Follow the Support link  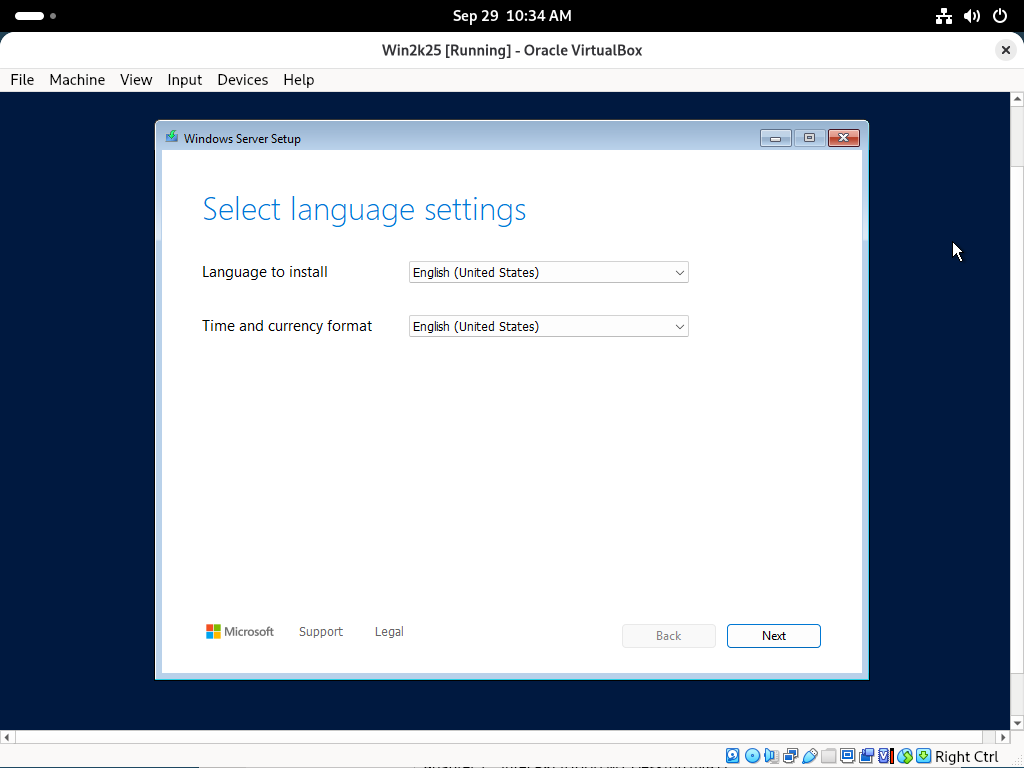[320, 632]
